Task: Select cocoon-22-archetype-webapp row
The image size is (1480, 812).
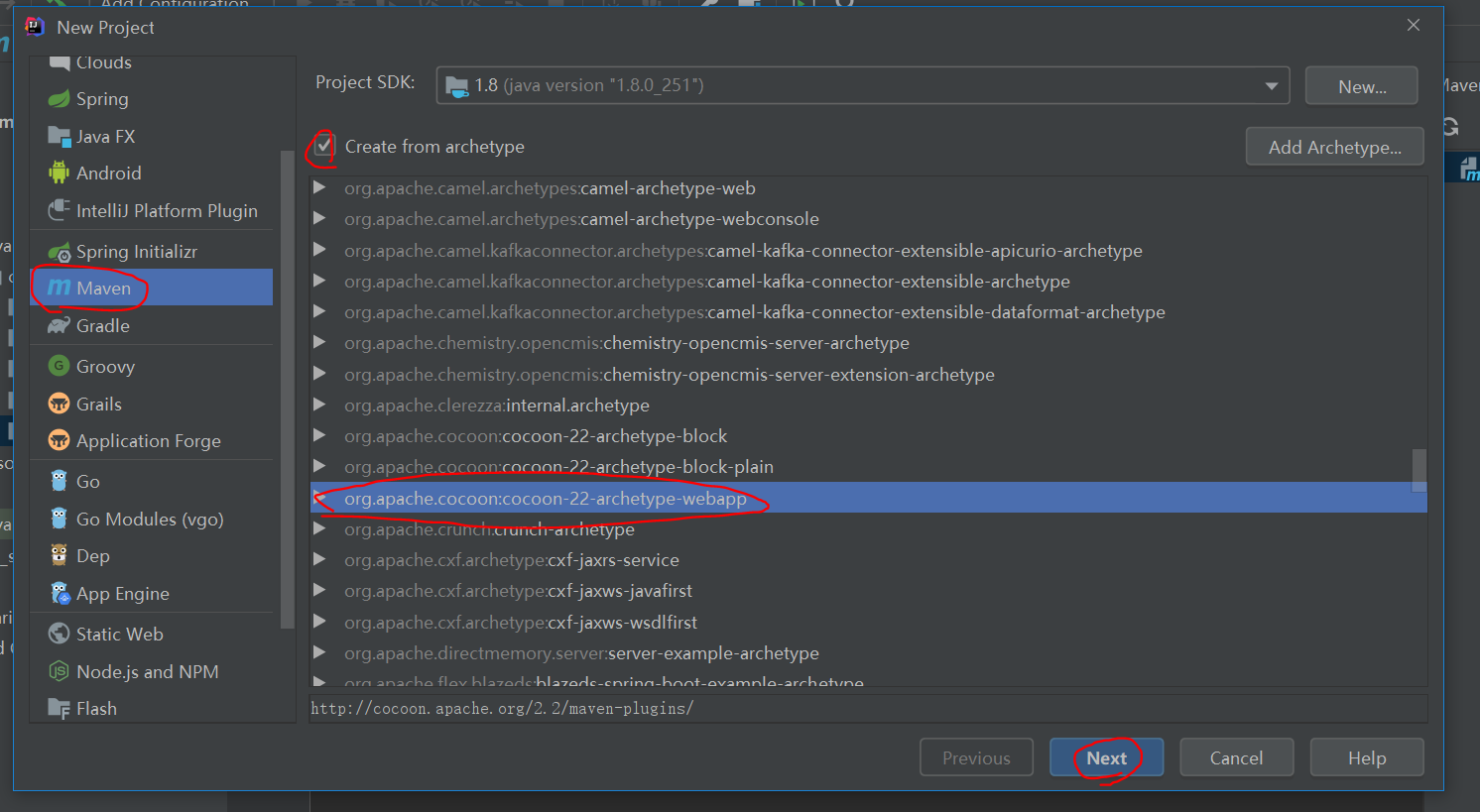Action: [x=869, y=498]
